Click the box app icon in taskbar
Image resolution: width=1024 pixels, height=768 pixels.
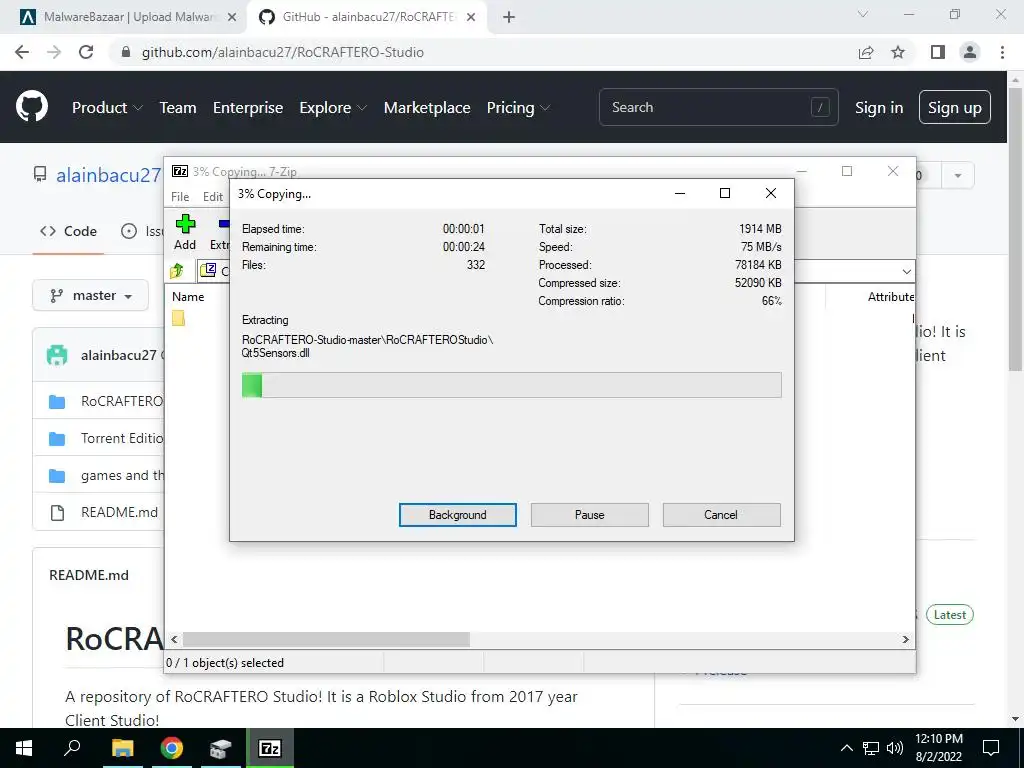(x=220, y=748)
